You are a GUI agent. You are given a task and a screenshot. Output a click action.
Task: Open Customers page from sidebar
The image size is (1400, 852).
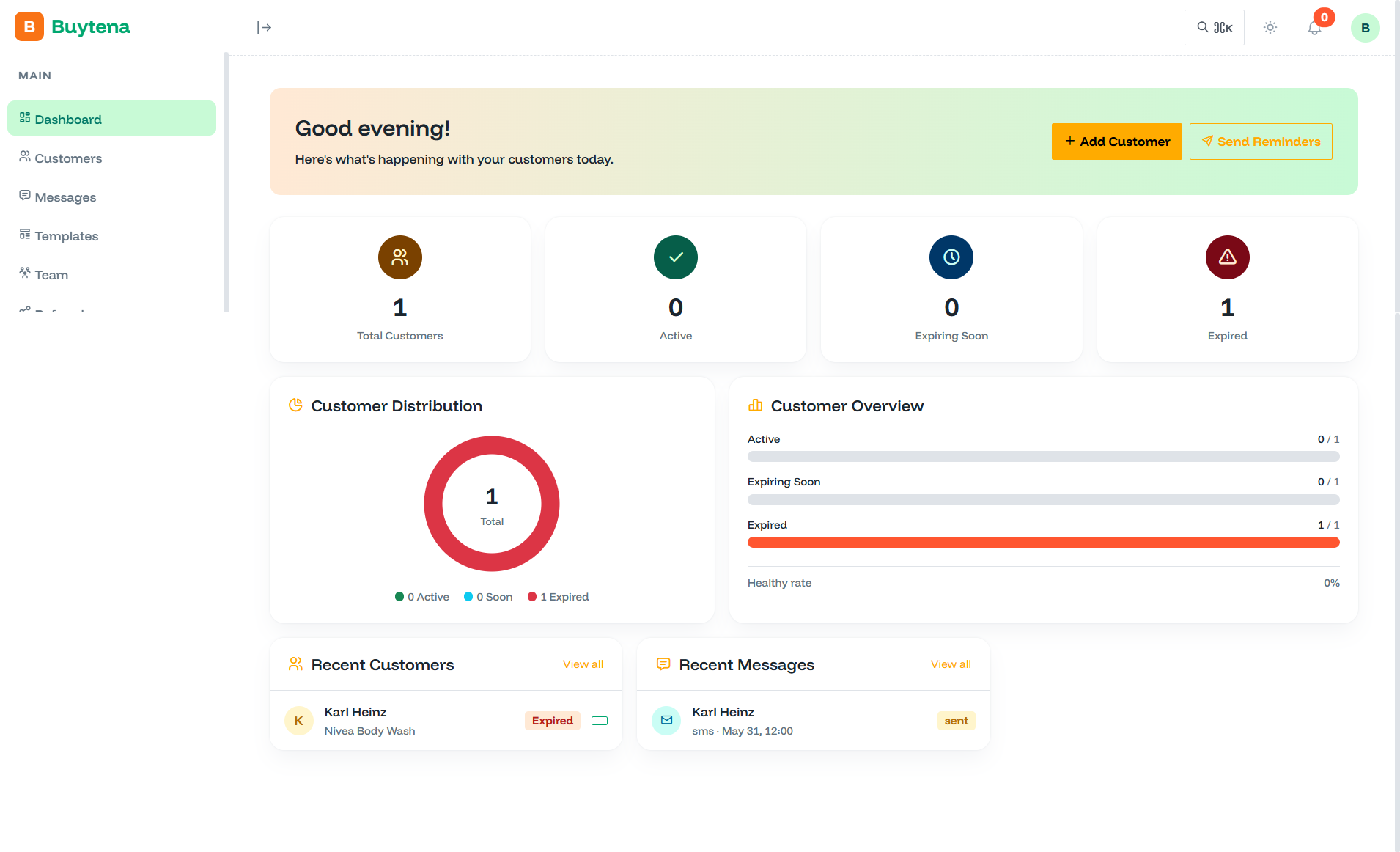[x=111, y=158]
